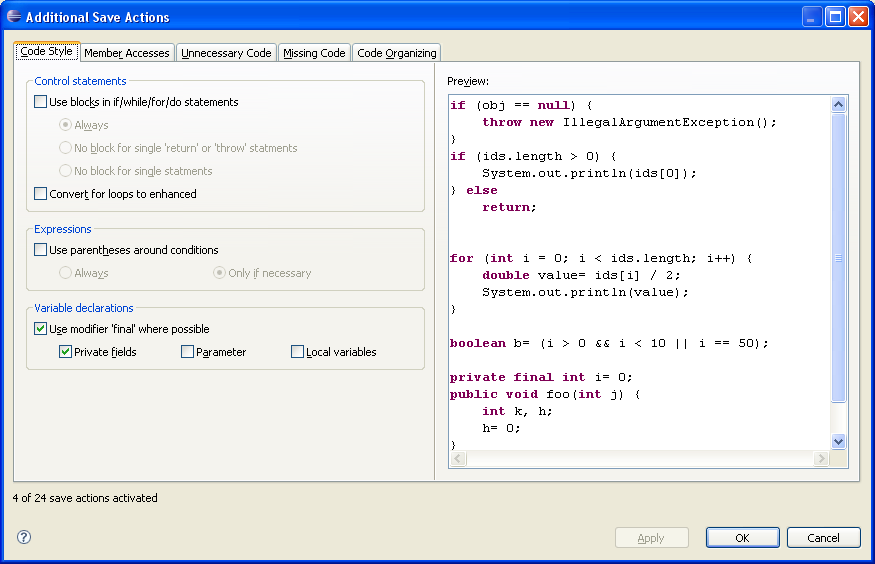Click the preview horizontal scroll right arrow
Viewport: 875px width, 564px height.
[x=821, y=459]
